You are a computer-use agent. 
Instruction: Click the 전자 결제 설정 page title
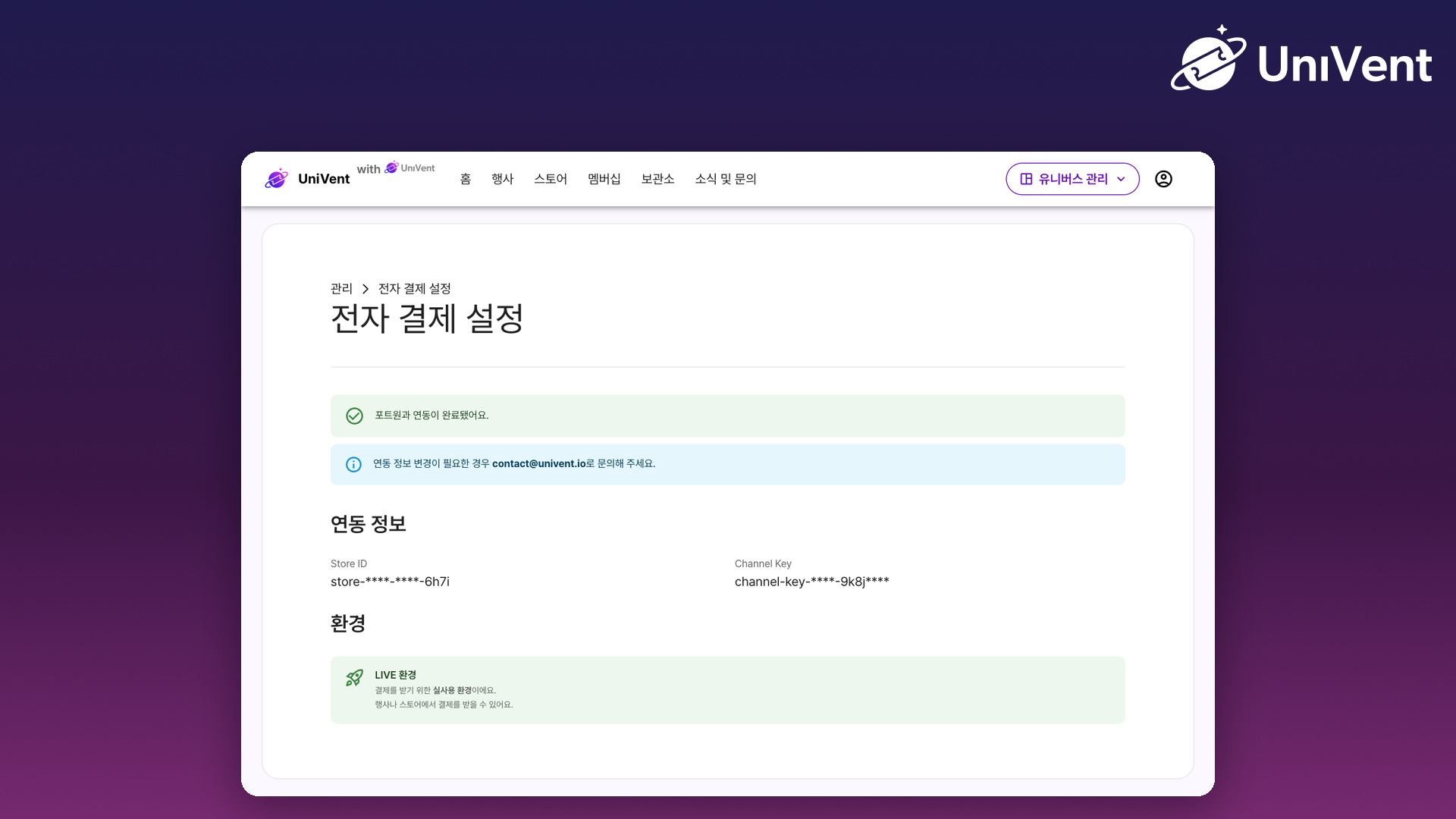(x=427, y=318)
